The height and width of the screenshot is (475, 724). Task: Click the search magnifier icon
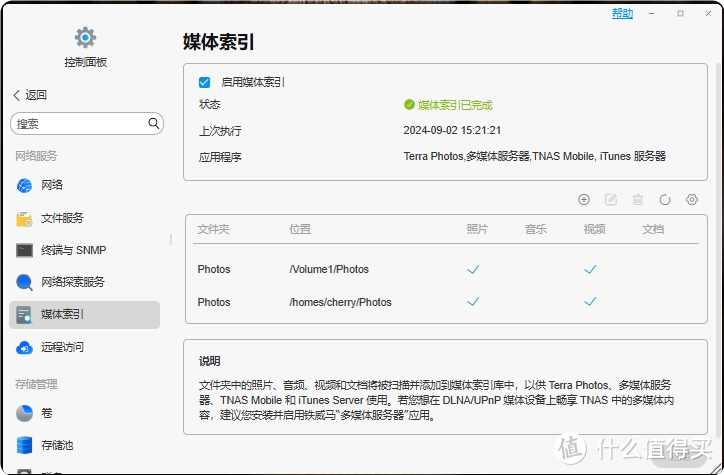pyautogui.click(x=154, y=123)
